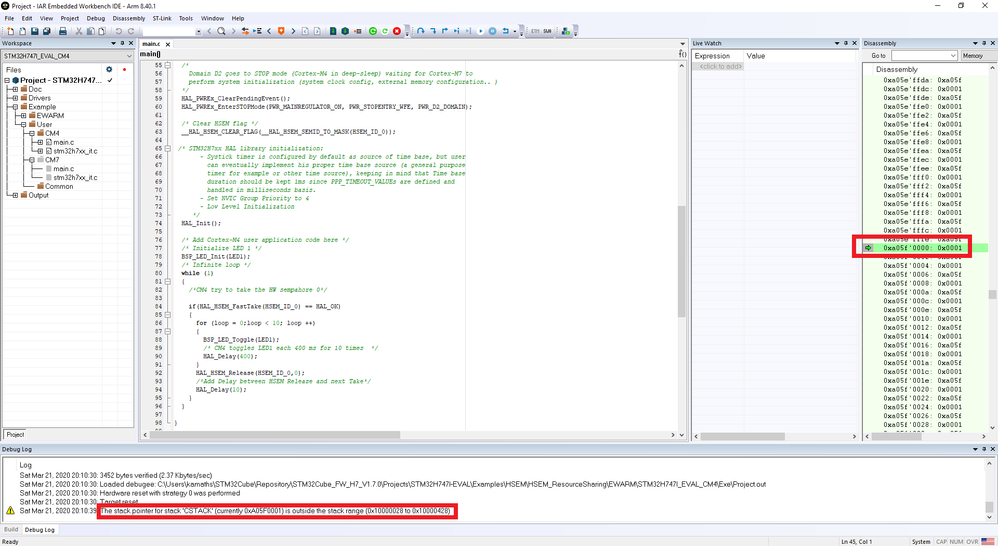Open the Project menu
Screen dimensions: 998x546
coord(70,18)
